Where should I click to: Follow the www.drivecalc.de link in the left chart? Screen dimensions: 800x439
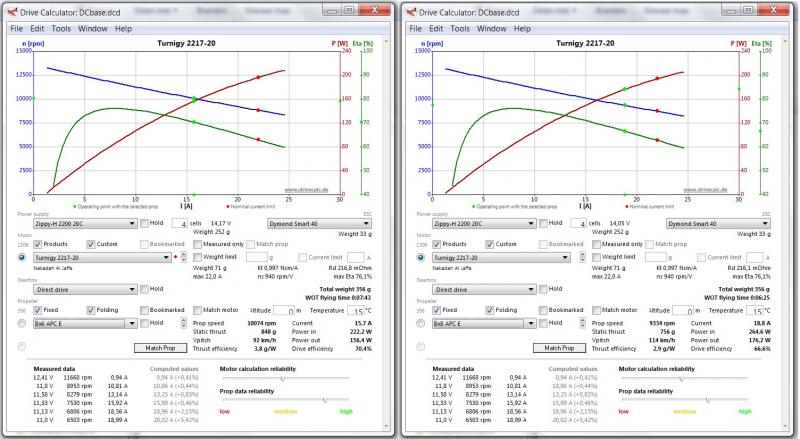tap(306, 190)
